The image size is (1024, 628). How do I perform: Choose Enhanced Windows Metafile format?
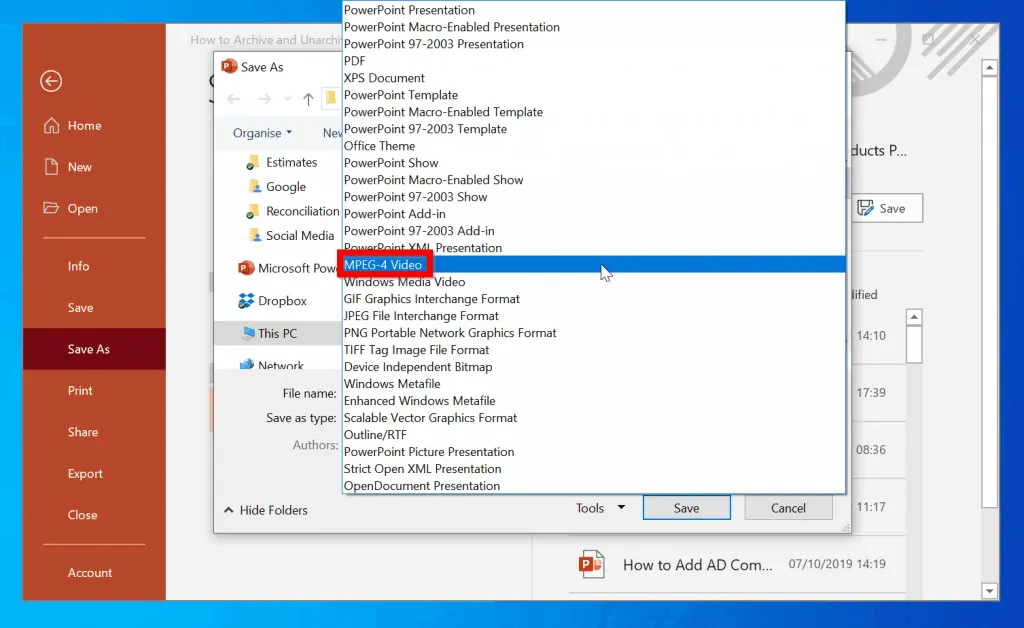tap(594, 400)
